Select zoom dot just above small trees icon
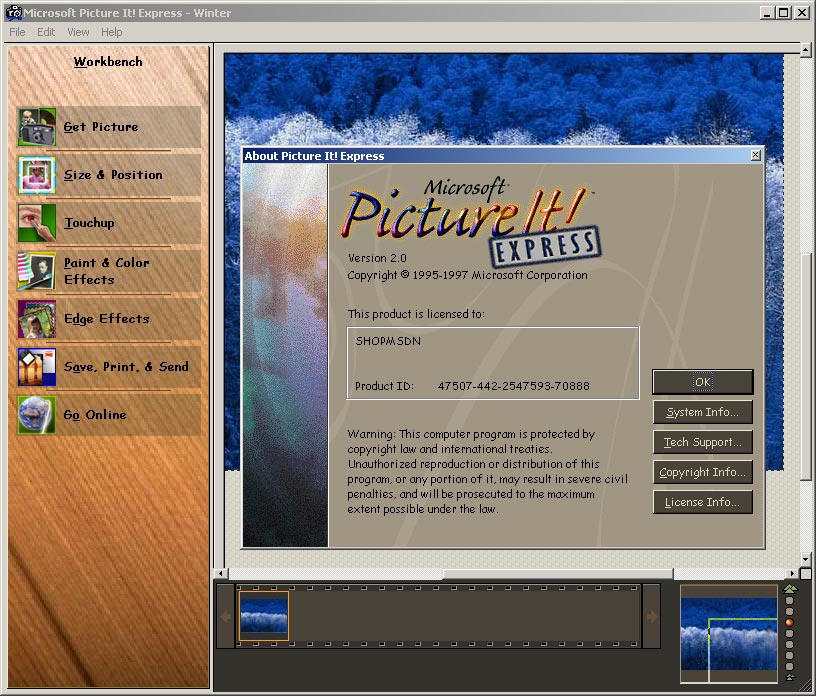Image resolution: width=816 pixels, height=696 pixels. pos(789,666)
